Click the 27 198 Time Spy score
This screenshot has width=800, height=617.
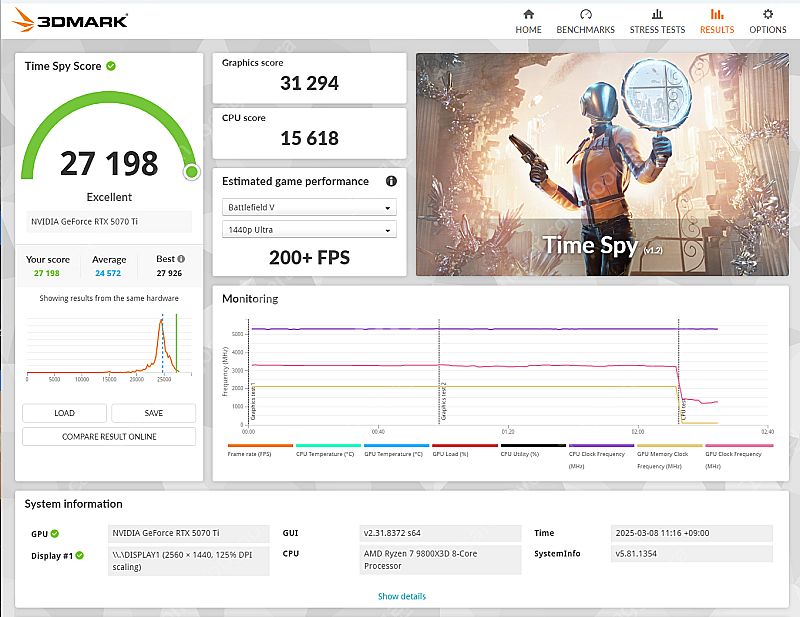point(109,163)
